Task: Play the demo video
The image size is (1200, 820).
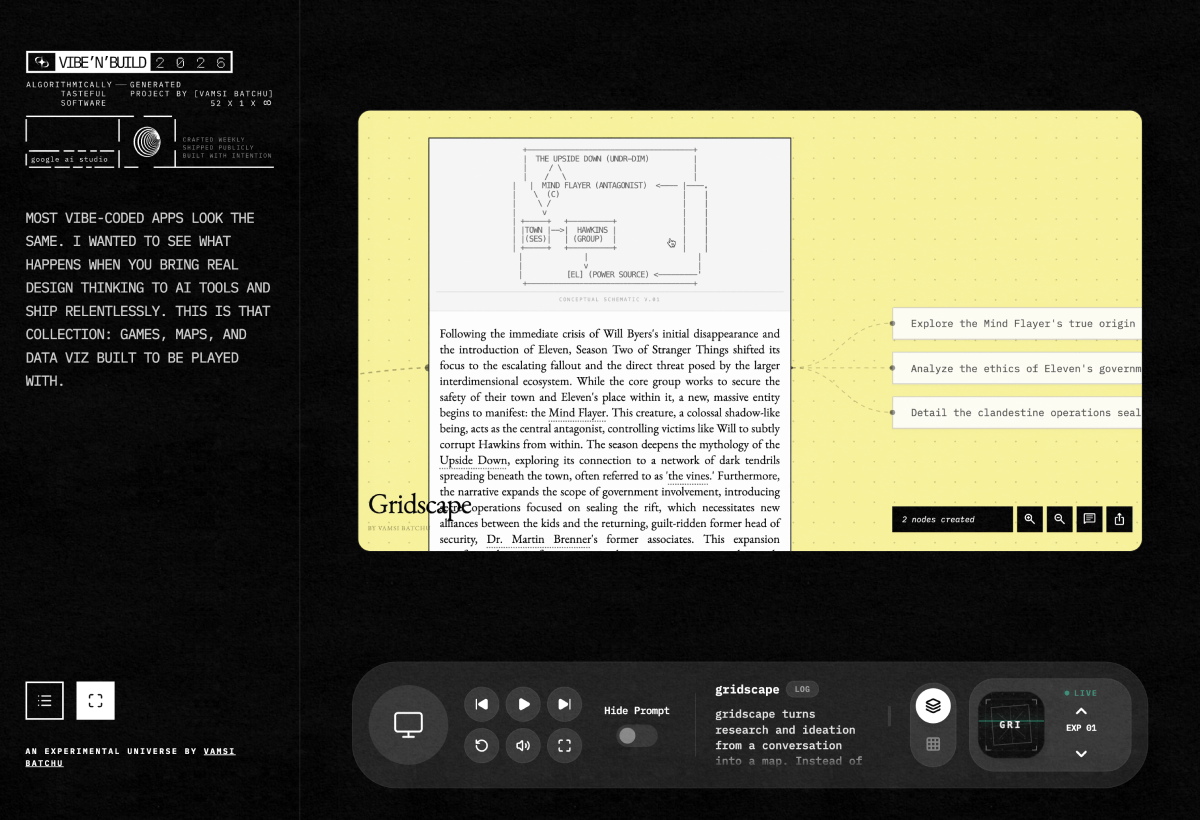Action: click(x=523, y=704)
